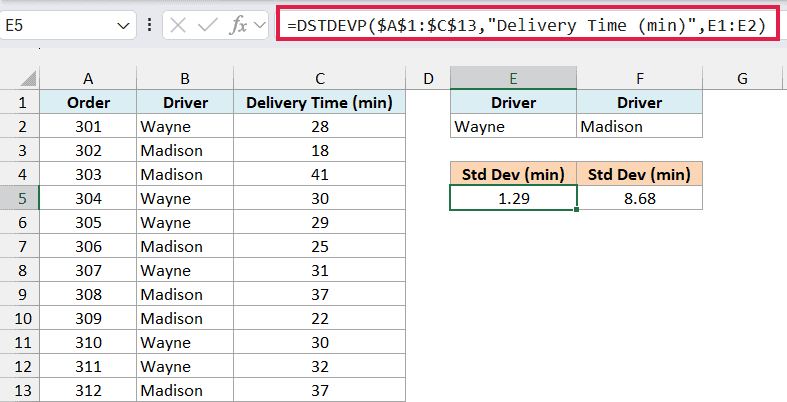
Task: Select row 5 header
Action: click(x=22, y=198)
